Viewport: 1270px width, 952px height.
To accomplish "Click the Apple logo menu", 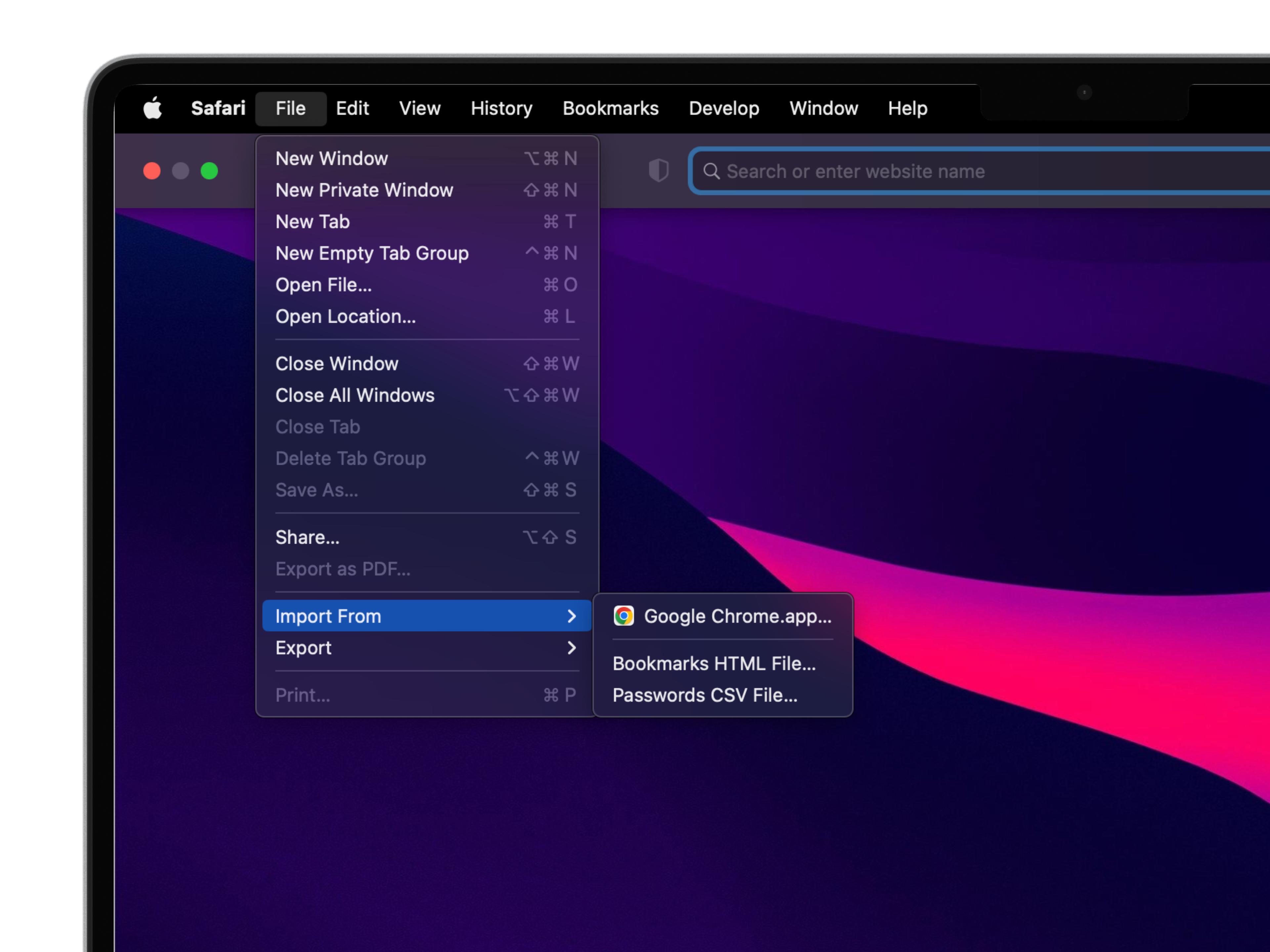I will (x=152, y=108).
